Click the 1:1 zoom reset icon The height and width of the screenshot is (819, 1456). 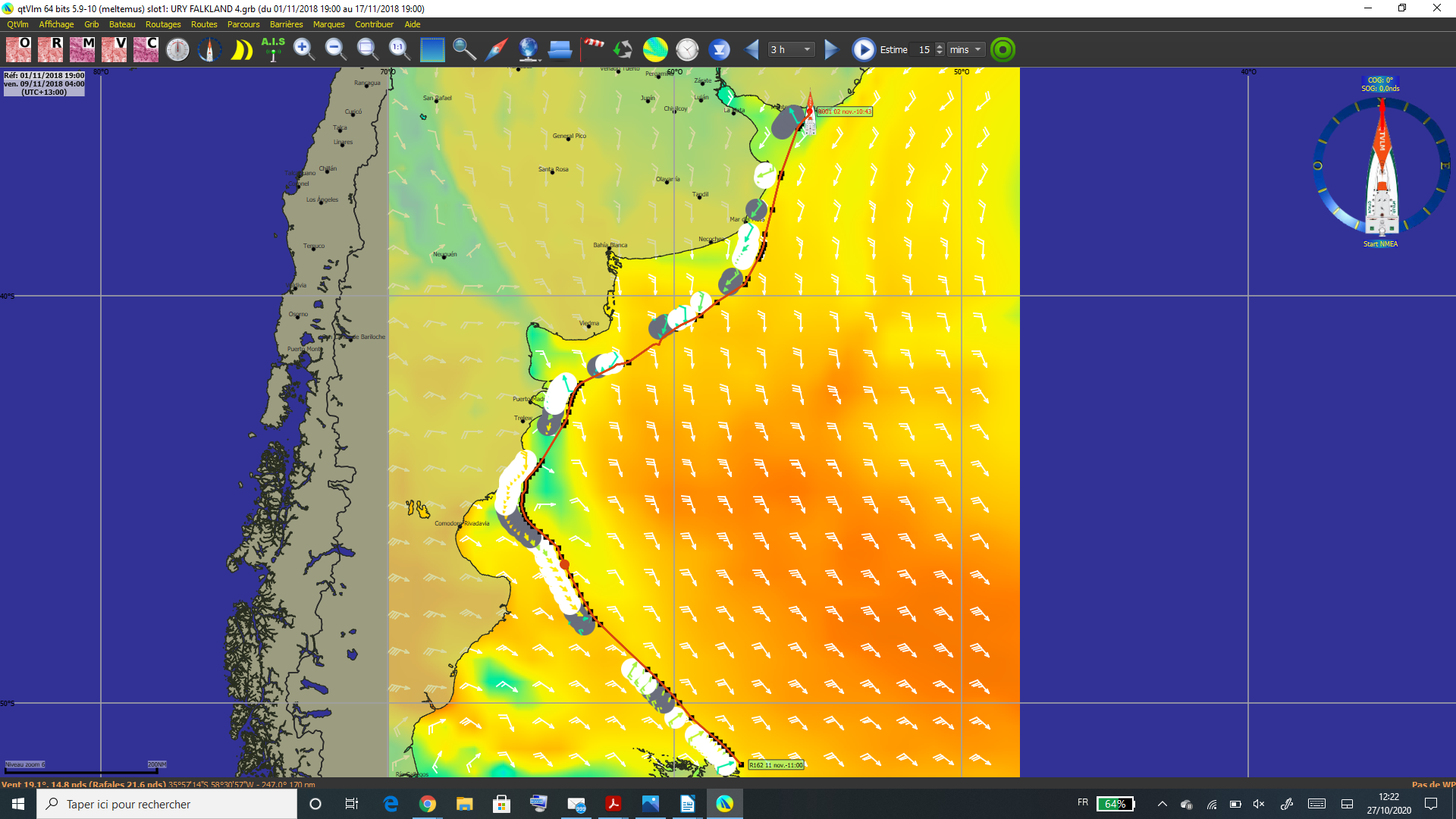click(399, 49)
